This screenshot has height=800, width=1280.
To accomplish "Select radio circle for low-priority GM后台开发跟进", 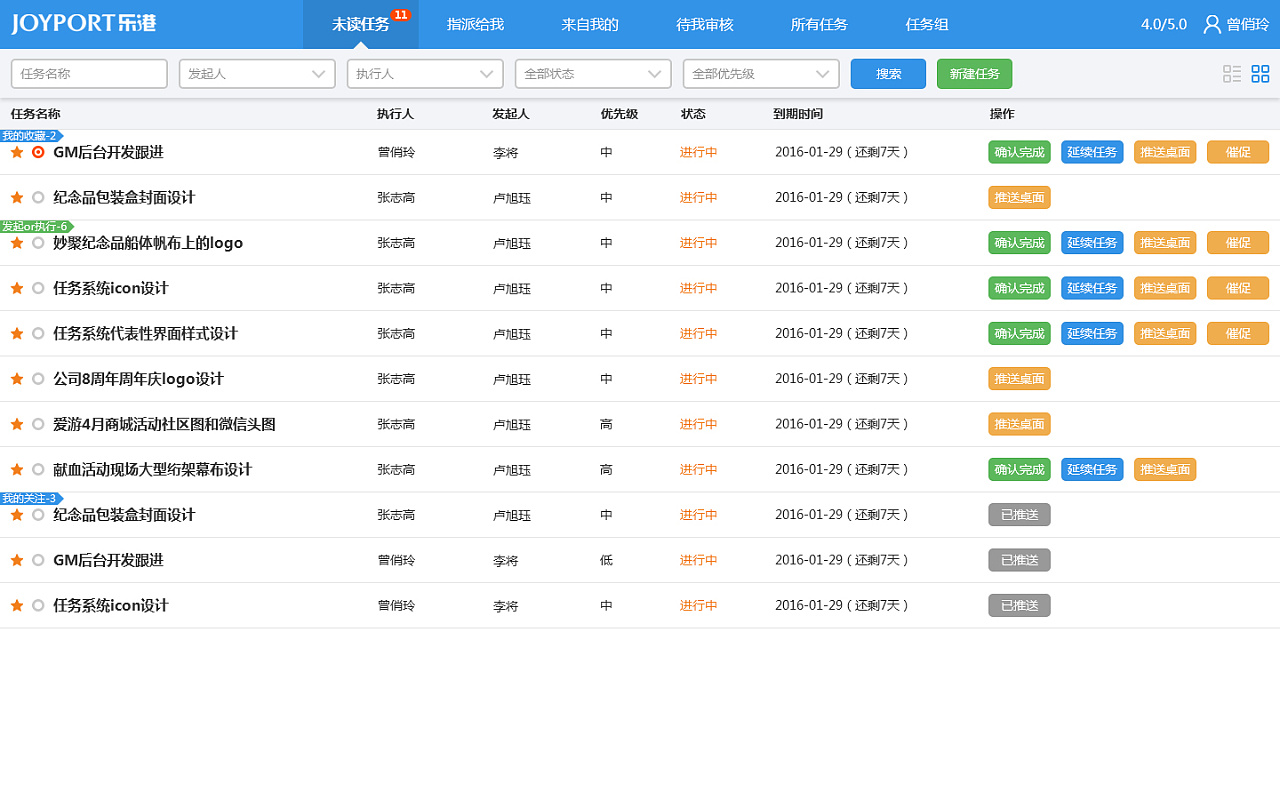I will pyautogui.click(x=38, y=560).
